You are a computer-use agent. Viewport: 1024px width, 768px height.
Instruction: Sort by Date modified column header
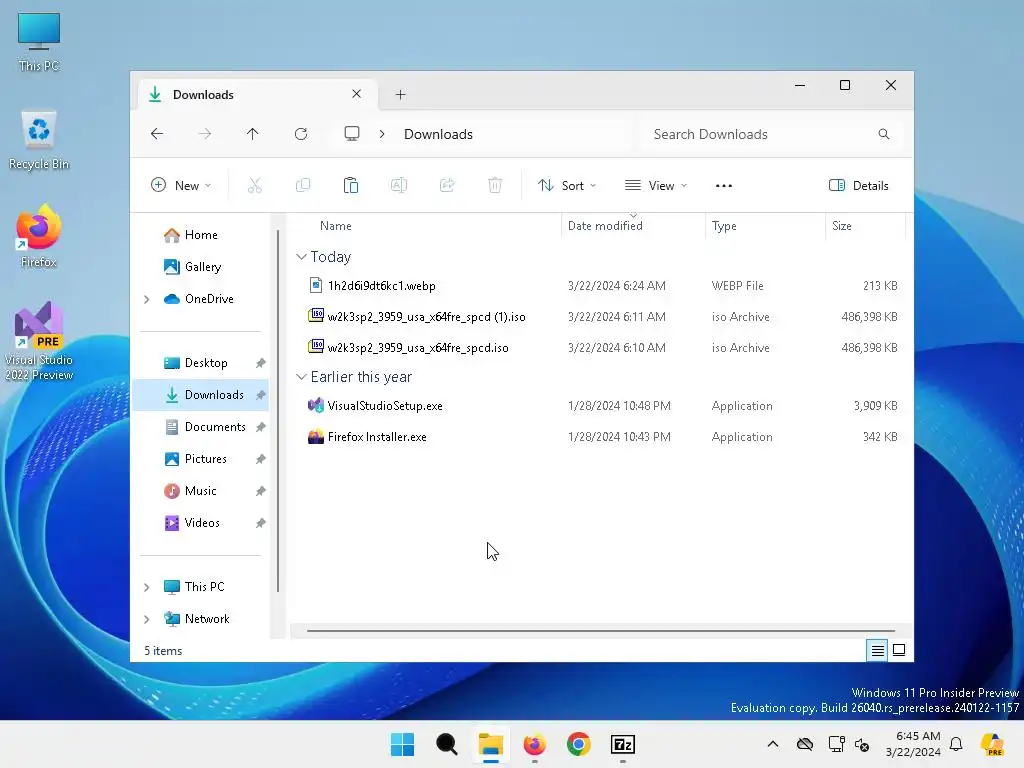point(605,226)
